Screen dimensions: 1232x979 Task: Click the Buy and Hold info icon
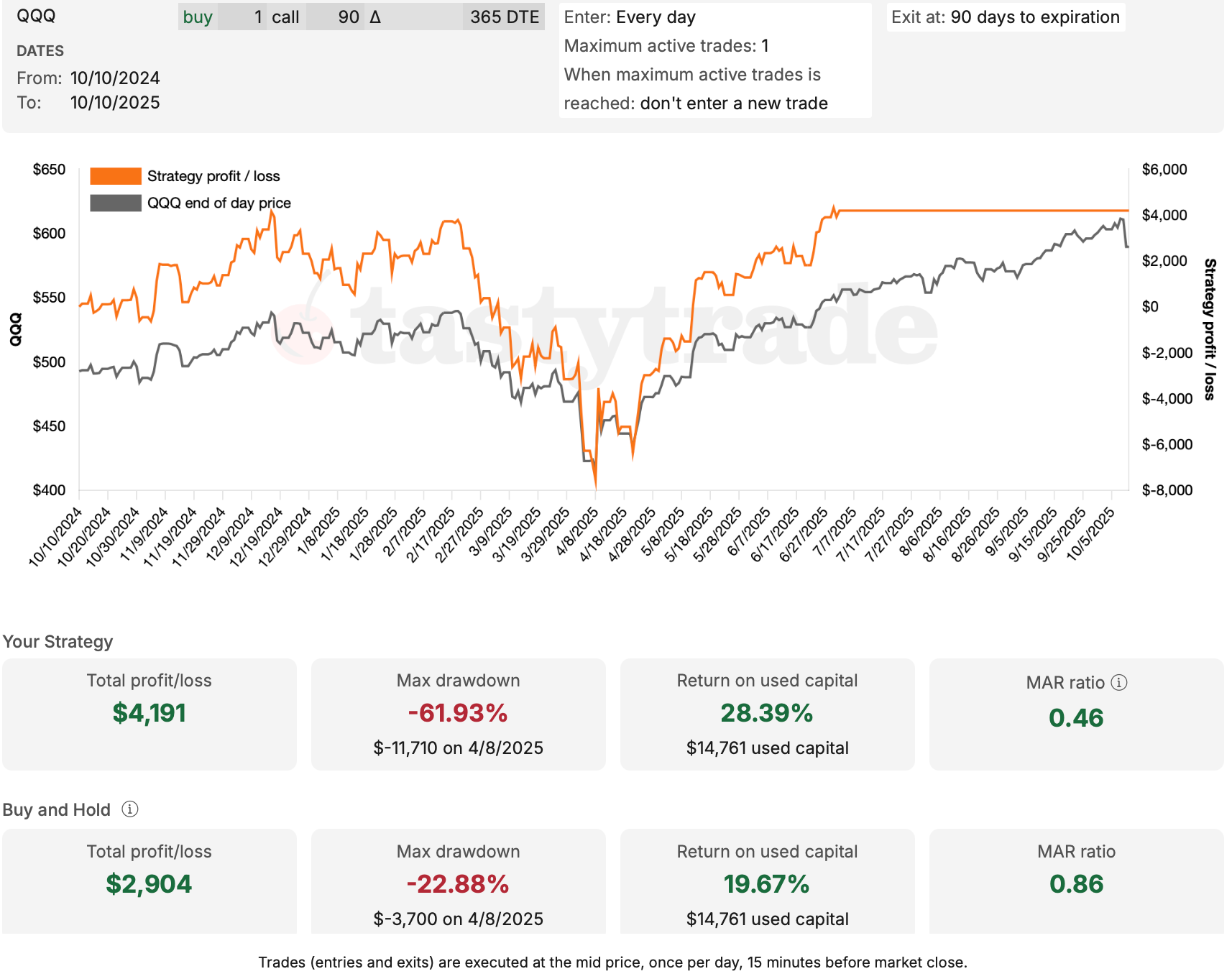tap(129, 809)
